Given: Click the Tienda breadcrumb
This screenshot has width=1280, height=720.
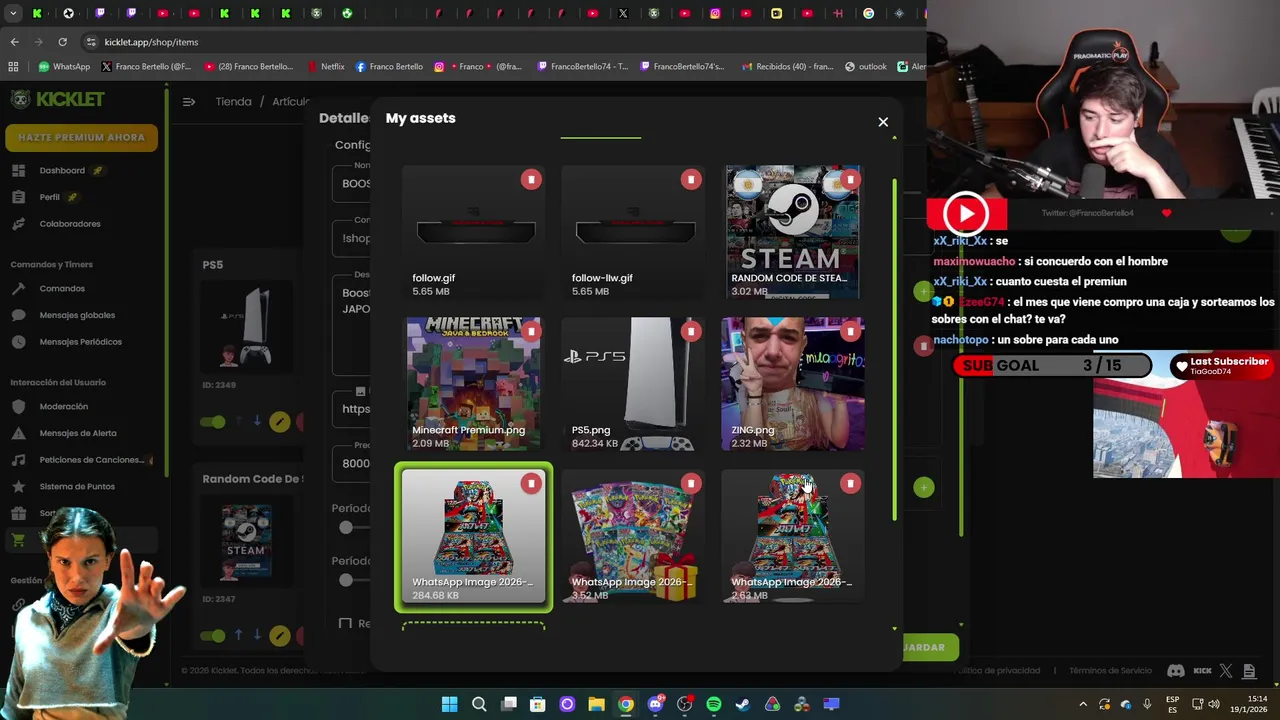Looking at the screenshot, I should [233, 101].
